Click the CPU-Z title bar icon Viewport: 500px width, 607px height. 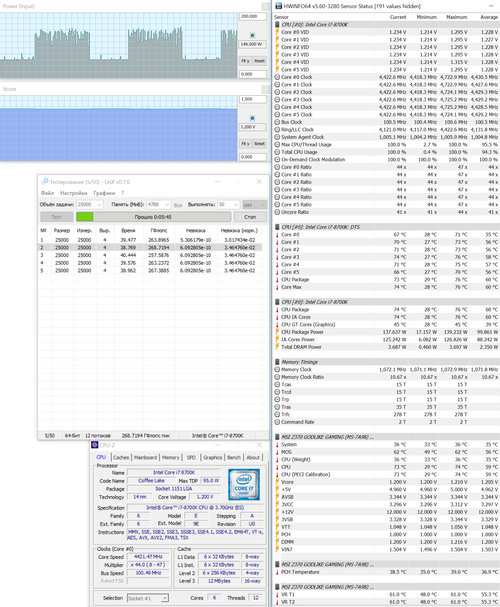[95, 445]
